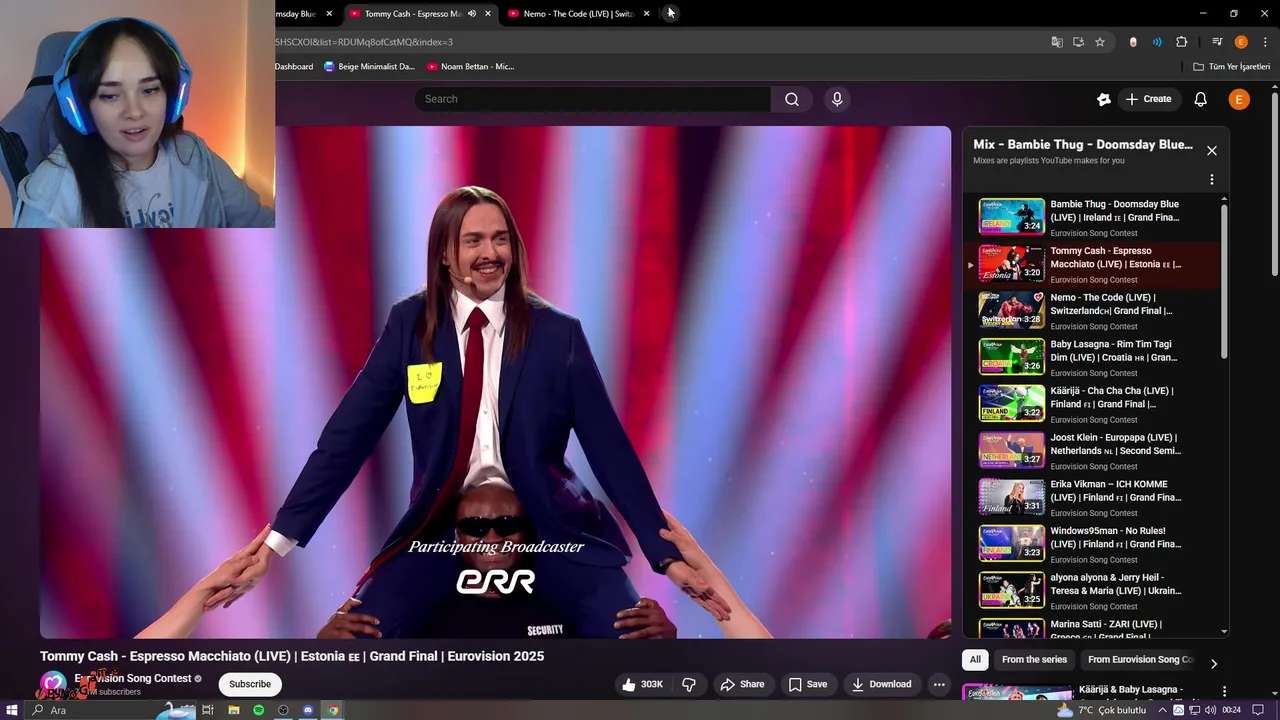Viewport: 1280px width, 720px height.
Task: Download the video
Action: click(881, 684)
